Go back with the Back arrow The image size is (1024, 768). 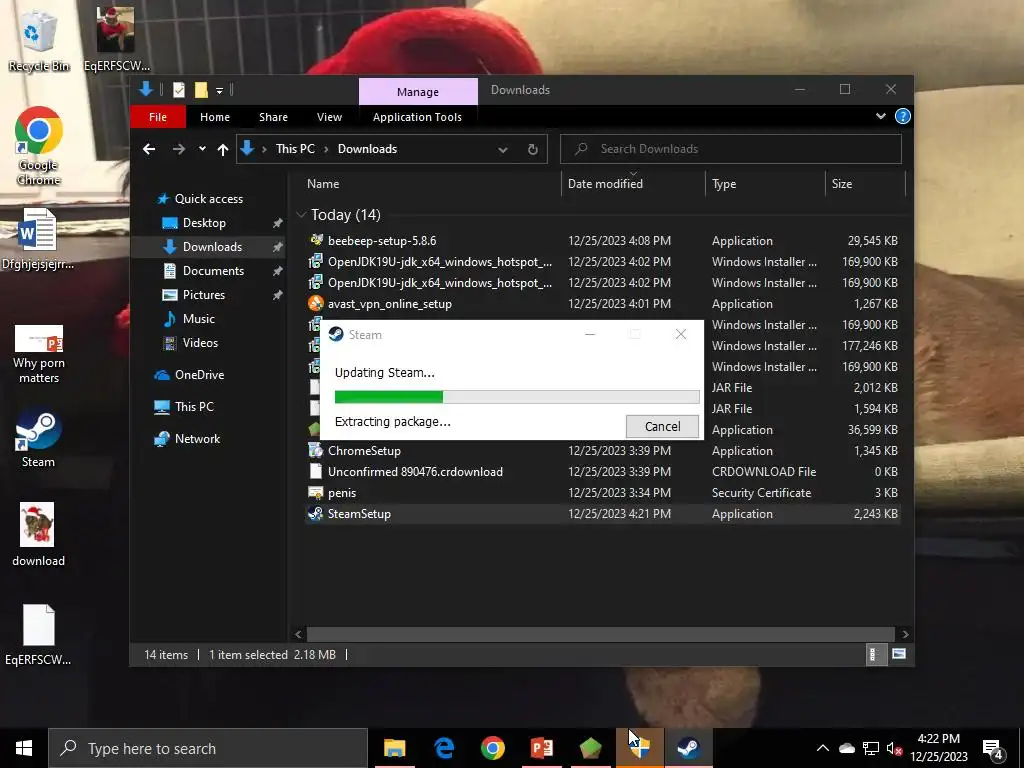(x=149, y=149)
